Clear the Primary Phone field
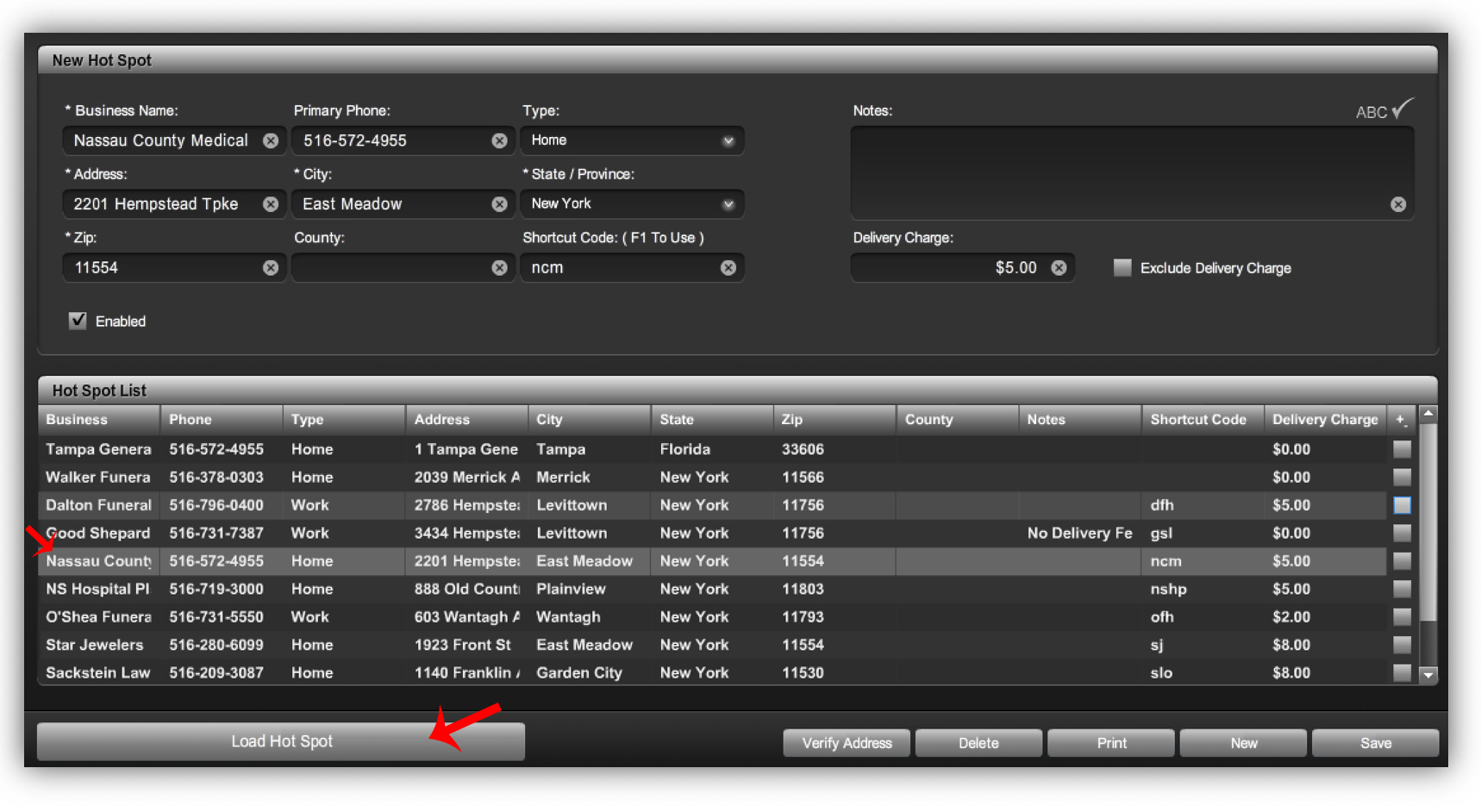This screenshot has height=812, width=1481. [499, 141]
